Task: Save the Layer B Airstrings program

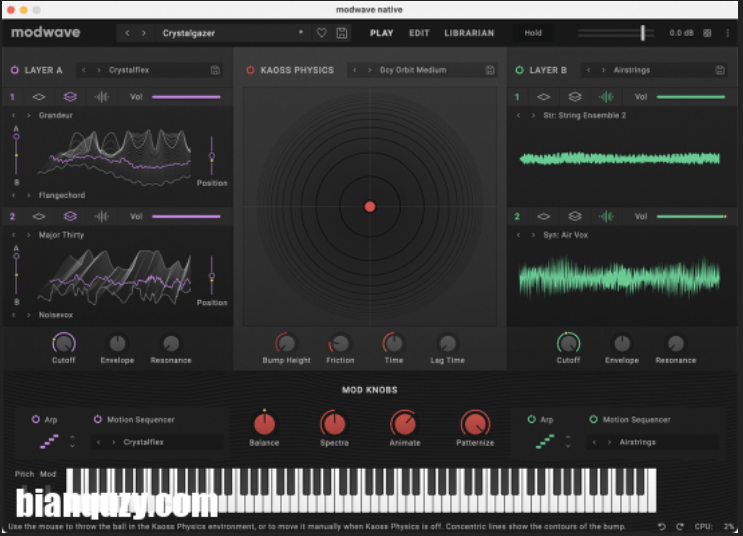Action: (x=720, y=70)
